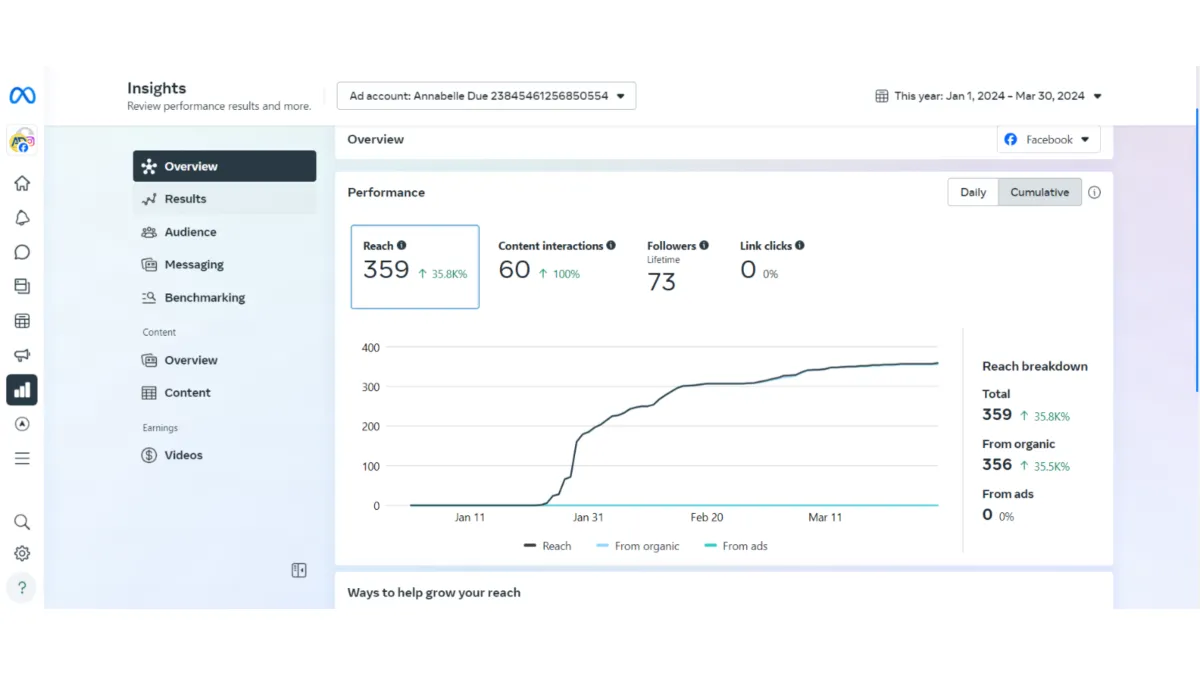
Task: Open the Search magnifier icon
Action: [x=22, y=522]
